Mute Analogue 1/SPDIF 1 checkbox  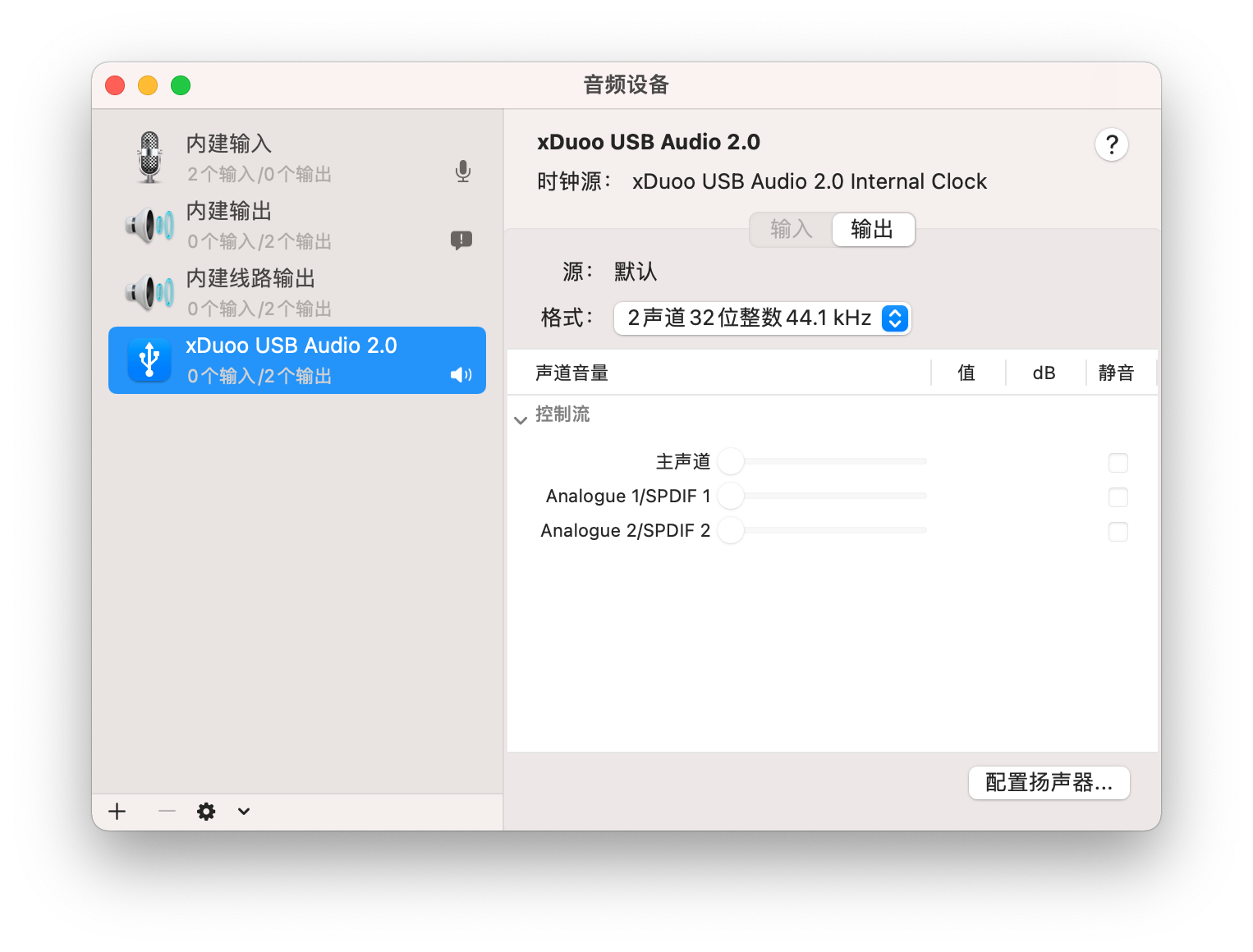coord(1118,497)
